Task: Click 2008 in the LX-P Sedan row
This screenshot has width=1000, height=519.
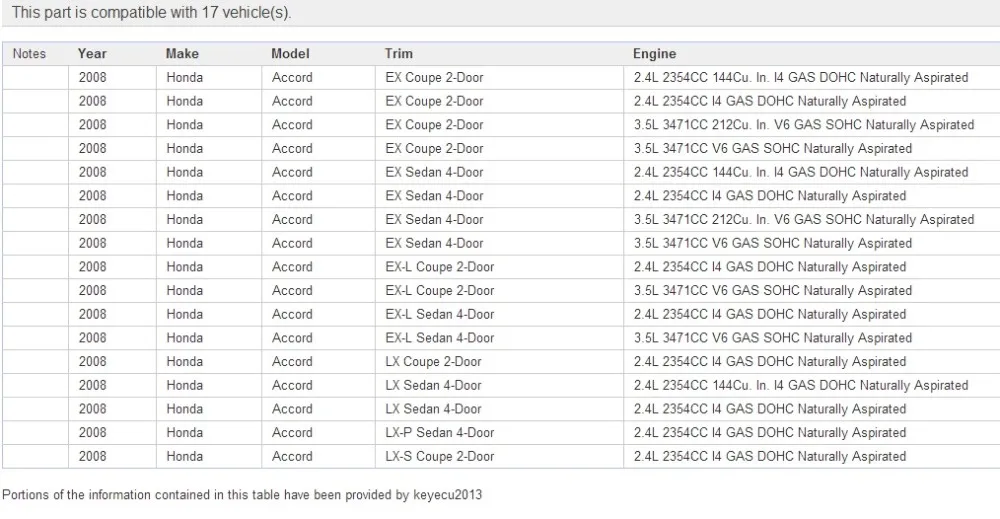Action: [x=92, y=432]
